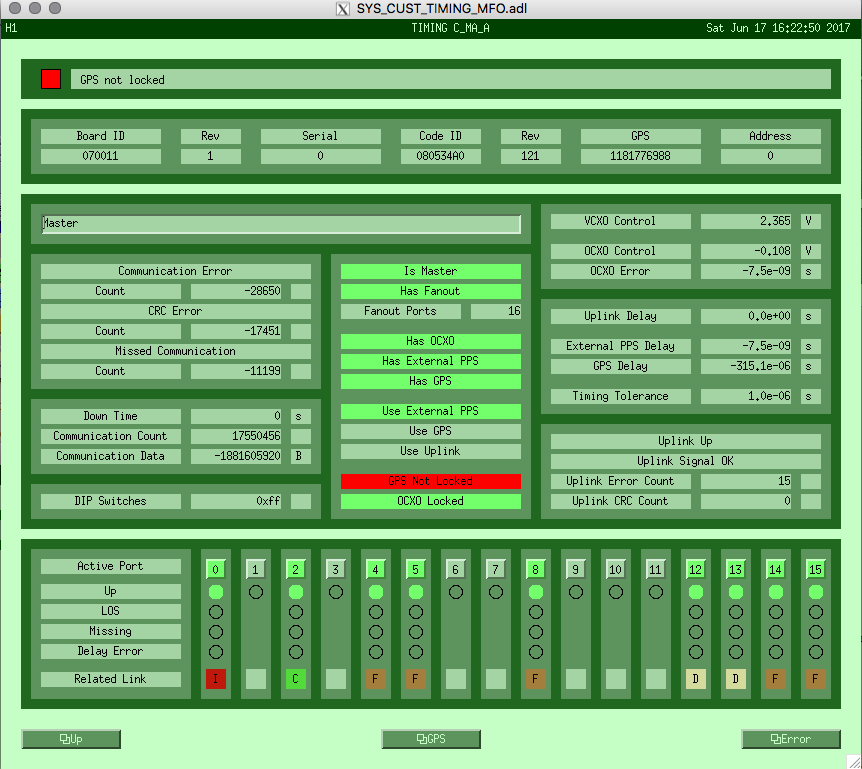Viewport: 862px width, 769px height.
Task: Click the Board ID value 070011
Action: pyautogui.click(x=101, y=156)
